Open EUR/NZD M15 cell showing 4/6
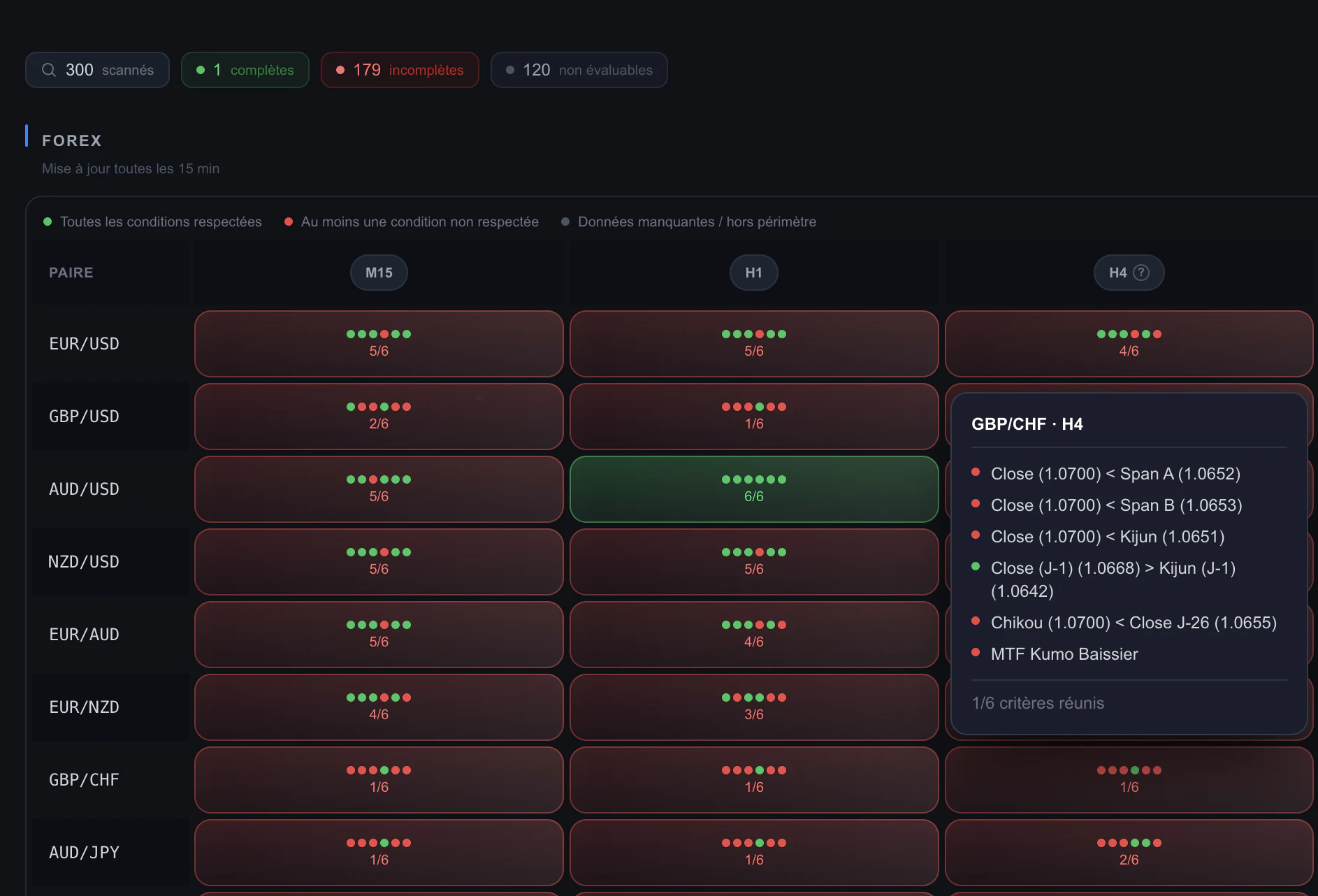This screenshot has height=896, width=1318. 379,707
